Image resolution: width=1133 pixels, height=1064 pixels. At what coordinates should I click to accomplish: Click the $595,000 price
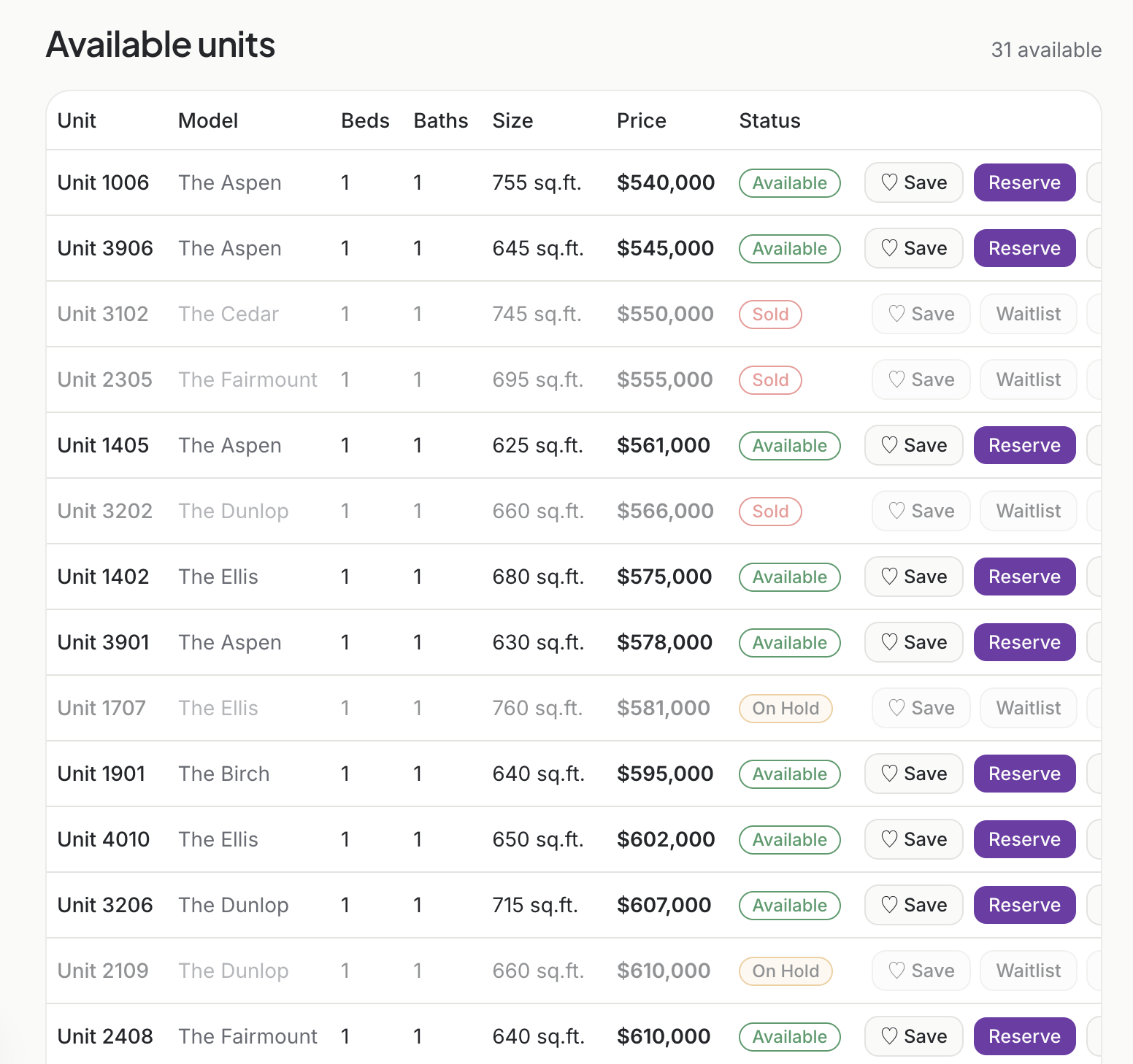click(665, 774)
